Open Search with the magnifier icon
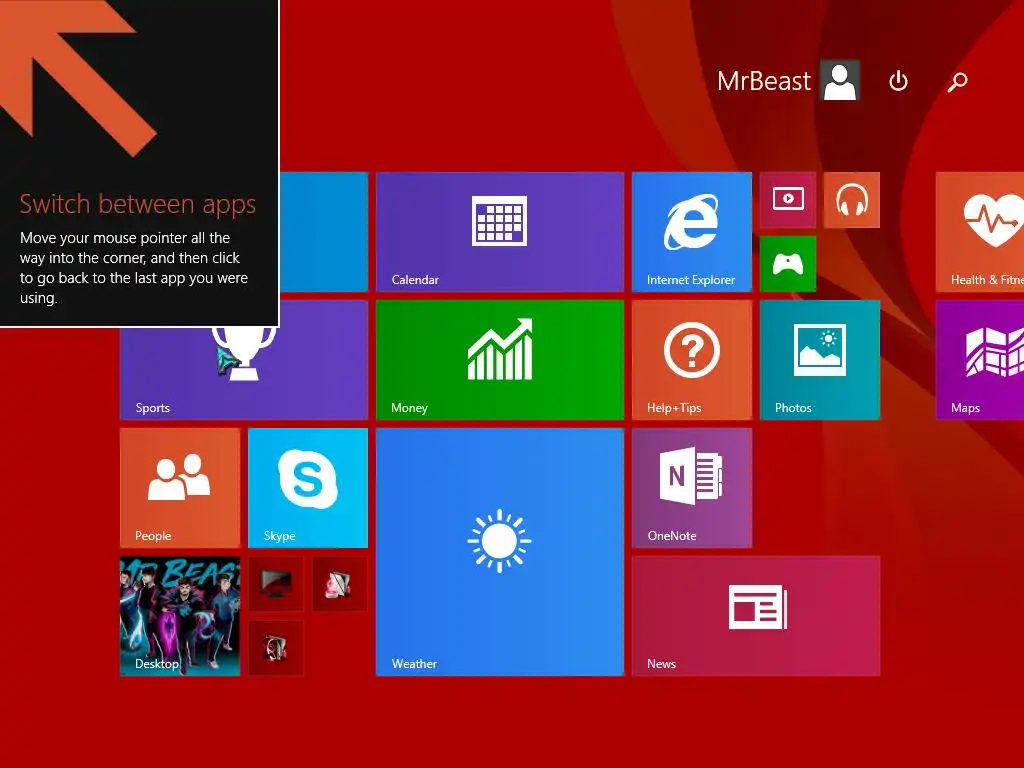 coord(957,82)
